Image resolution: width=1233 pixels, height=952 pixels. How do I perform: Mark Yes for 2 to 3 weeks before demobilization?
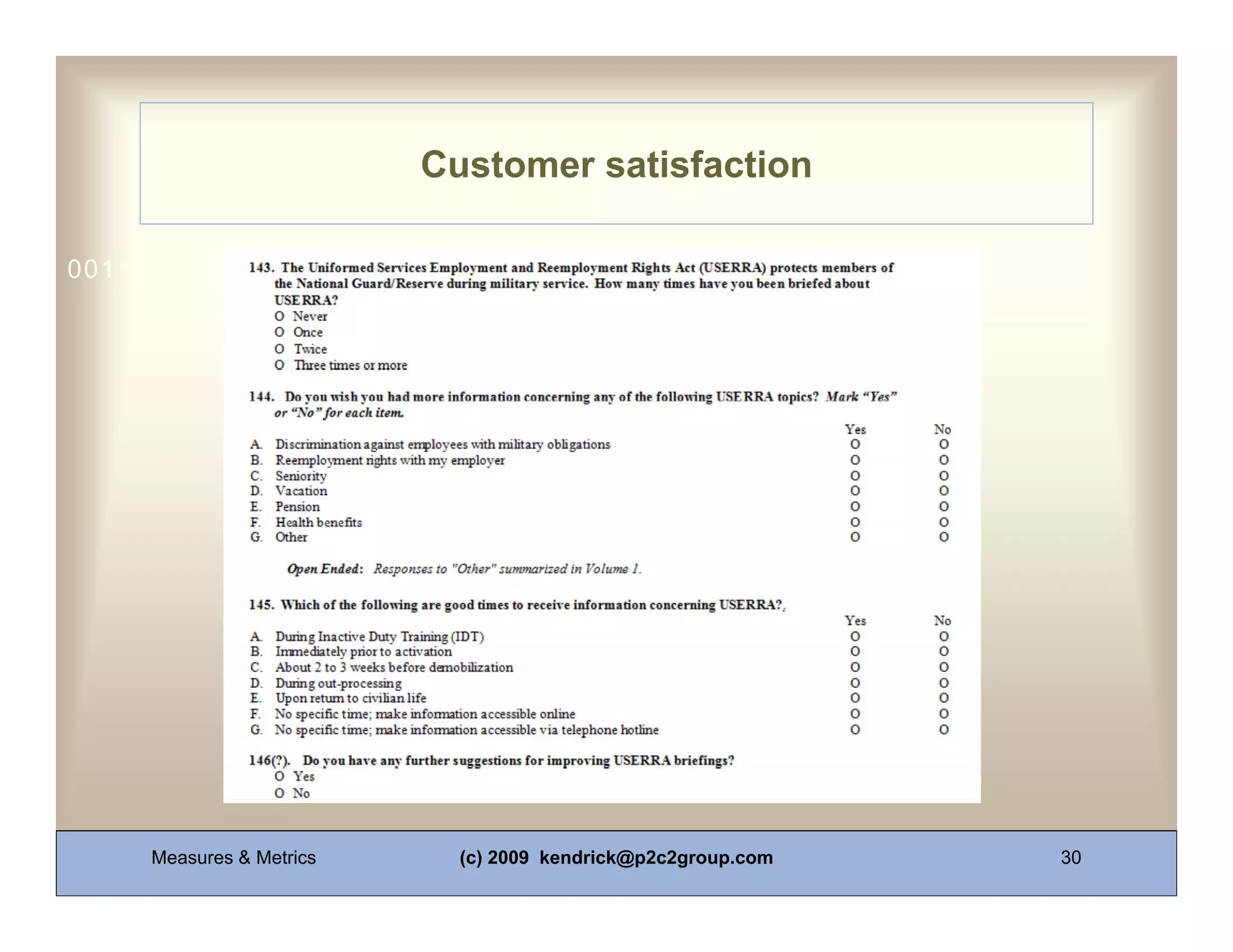[855, 667]
